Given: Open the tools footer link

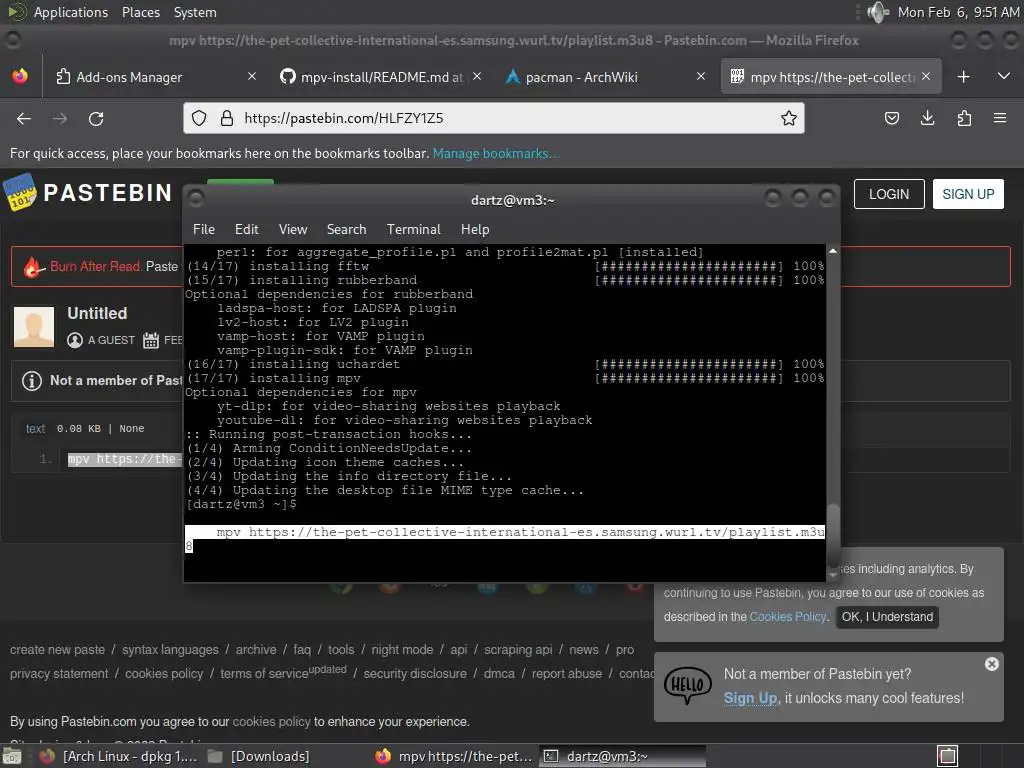Looking at the screenshot, I should point(341,650).
